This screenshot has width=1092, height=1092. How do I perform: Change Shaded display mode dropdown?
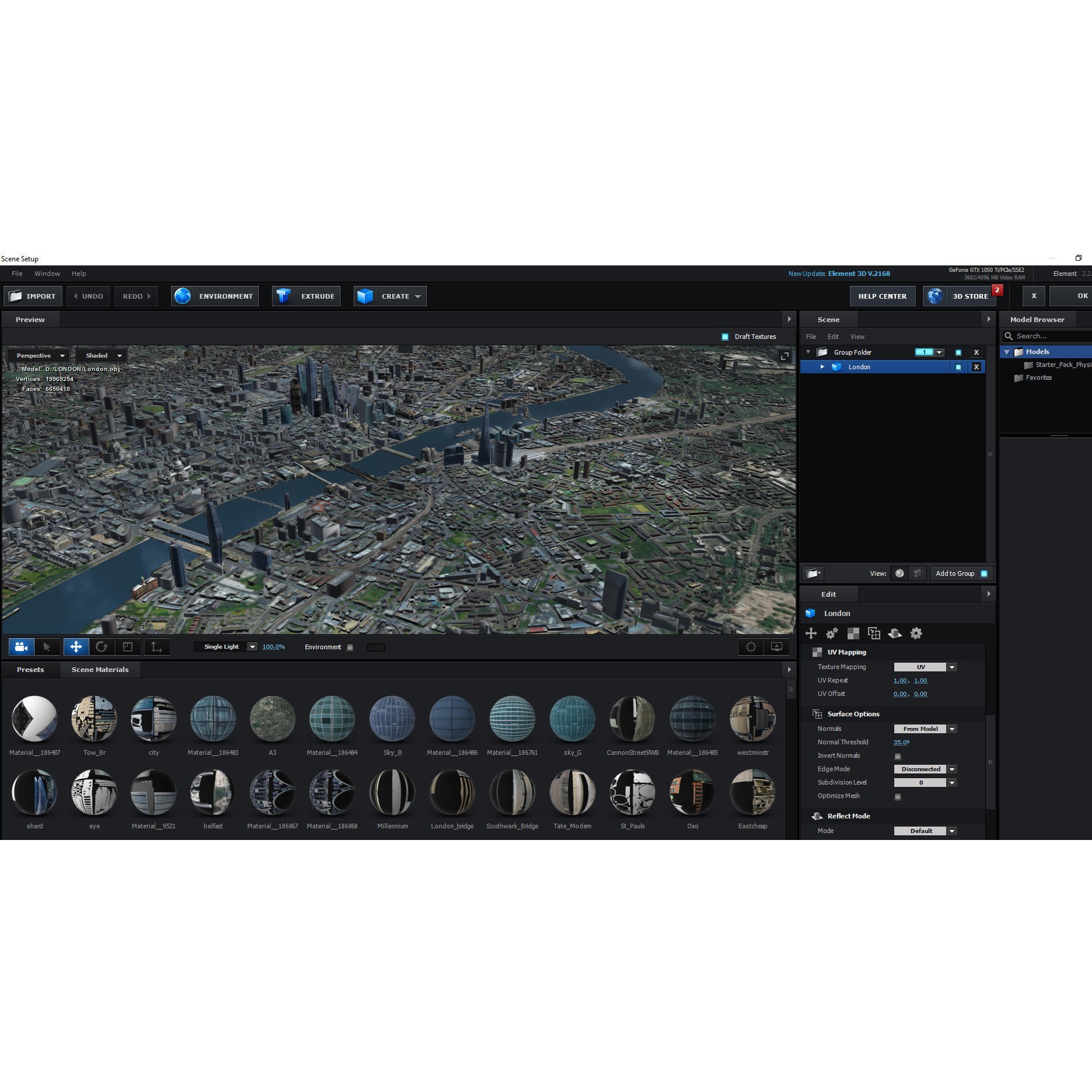(x=100, y=355)
